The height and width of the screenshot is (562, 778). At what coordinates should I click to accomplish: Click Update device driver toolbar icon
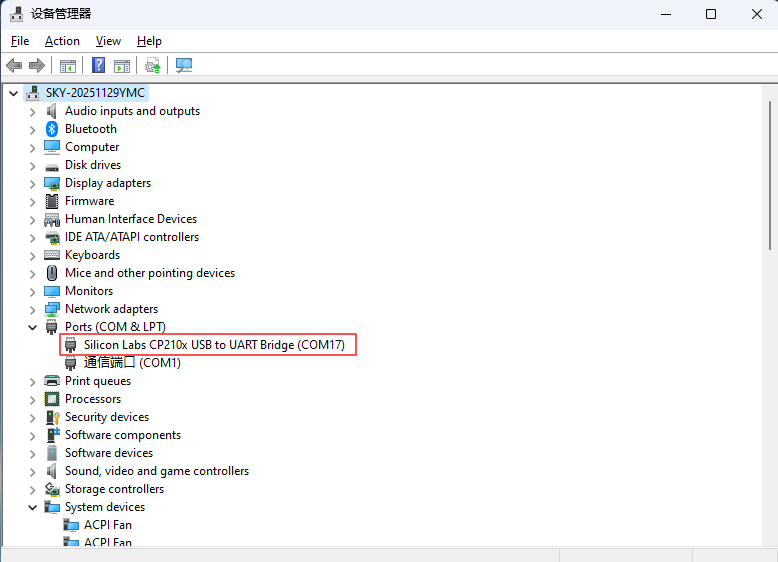[x=152, y=65]
